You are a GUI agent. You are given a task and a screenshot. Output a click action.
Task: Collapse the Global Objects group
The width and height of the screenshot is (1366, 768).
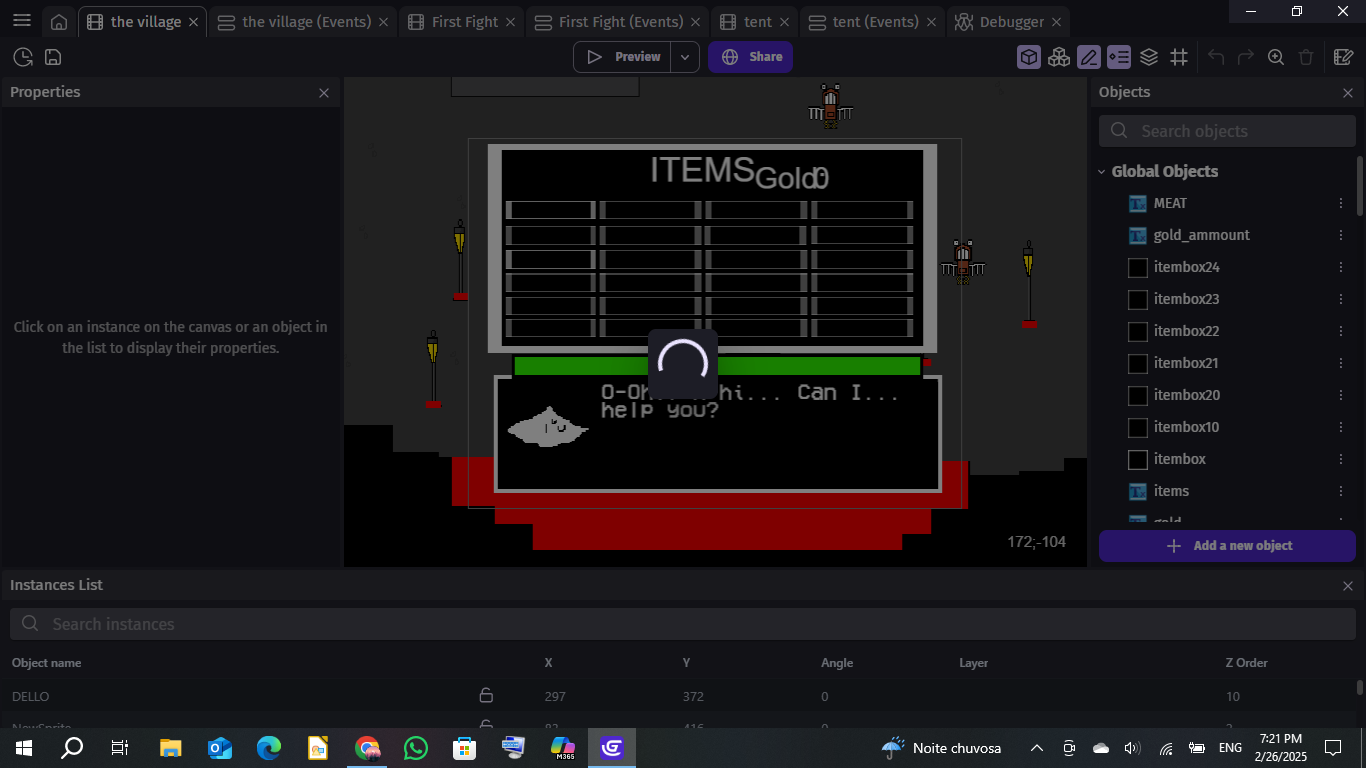(x=1102, y=171)
